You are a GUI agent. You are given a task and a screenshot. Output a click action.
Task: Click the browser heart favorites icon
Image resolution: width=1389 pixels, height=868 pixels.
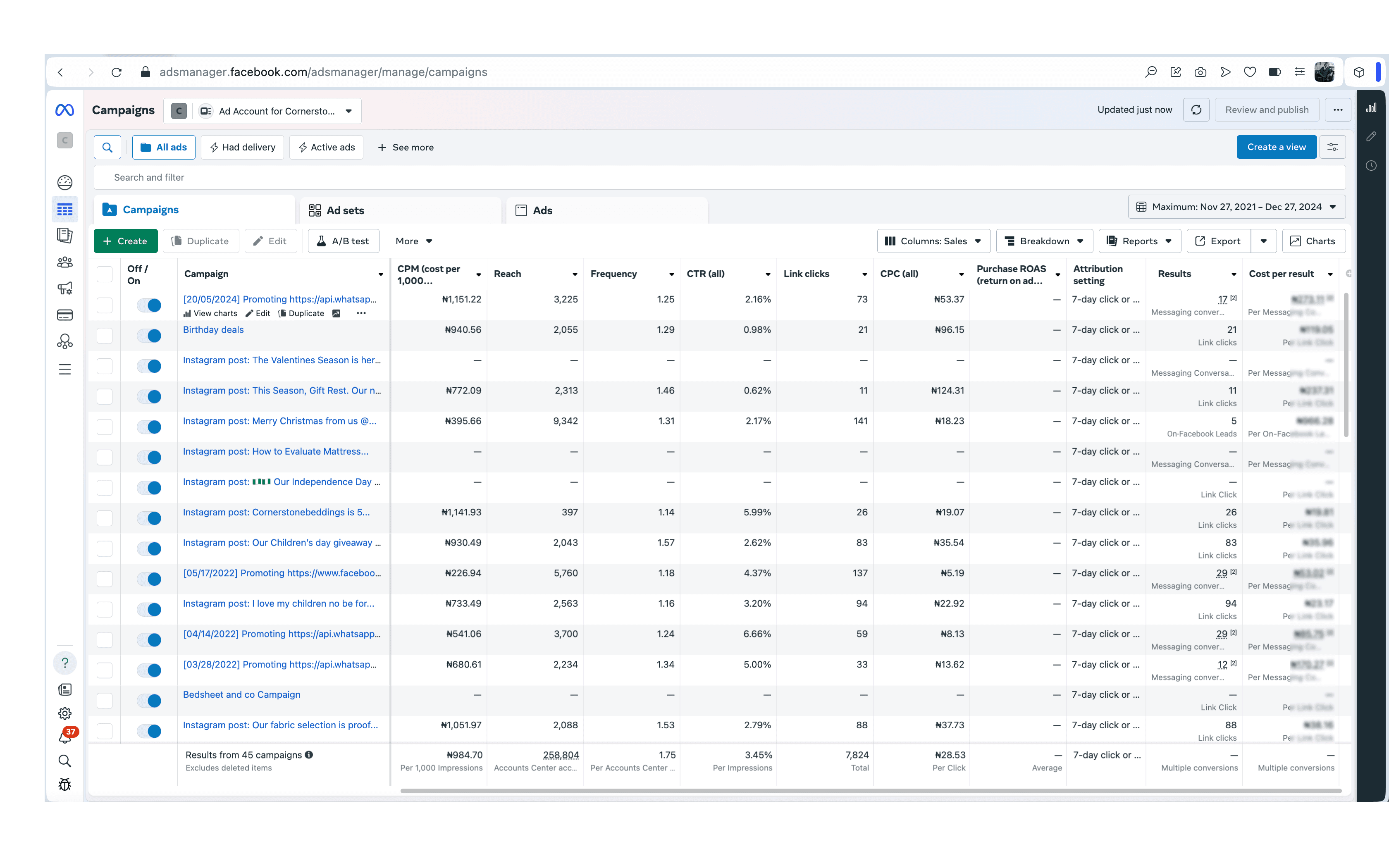point(1250,72)
